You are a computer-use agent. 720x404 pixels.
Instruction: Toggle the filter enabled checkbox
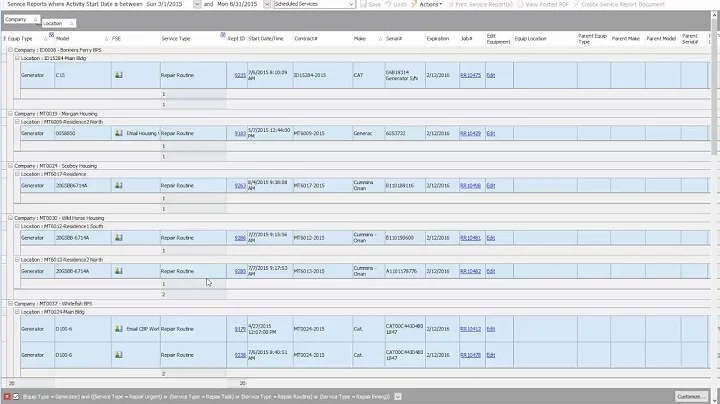[x=16, y=397]
